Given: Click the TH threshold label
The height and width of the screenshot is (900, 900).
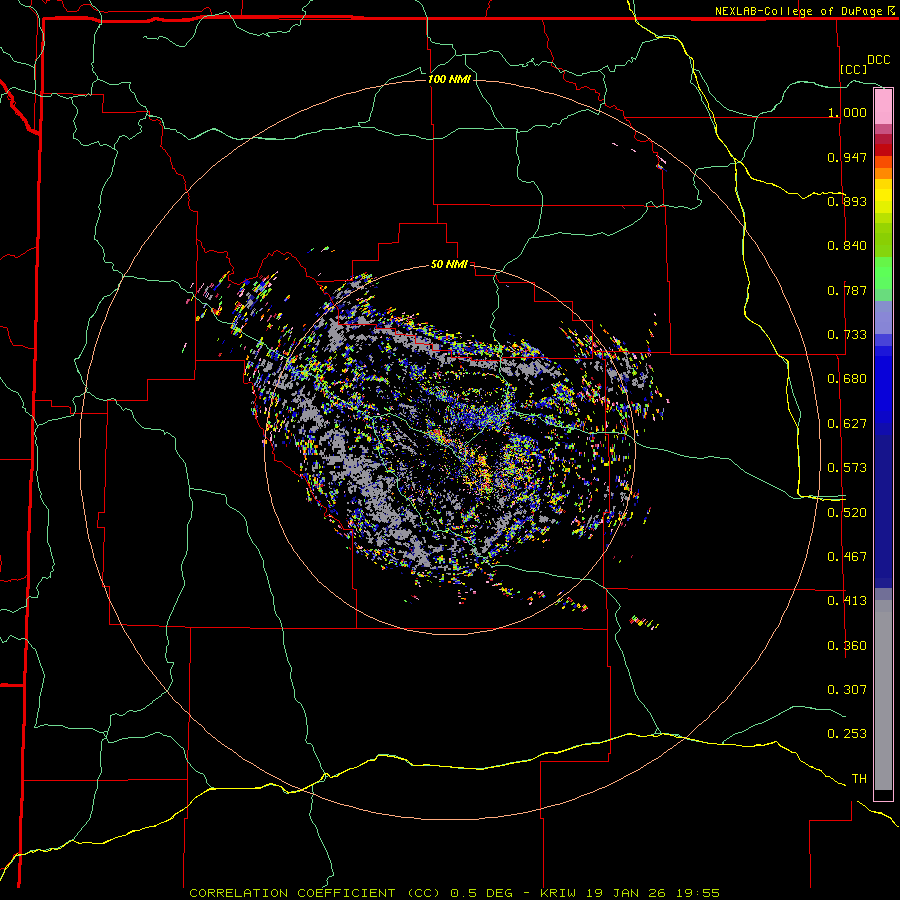Looking at the screenshot, I should click(x=859, y=779).
